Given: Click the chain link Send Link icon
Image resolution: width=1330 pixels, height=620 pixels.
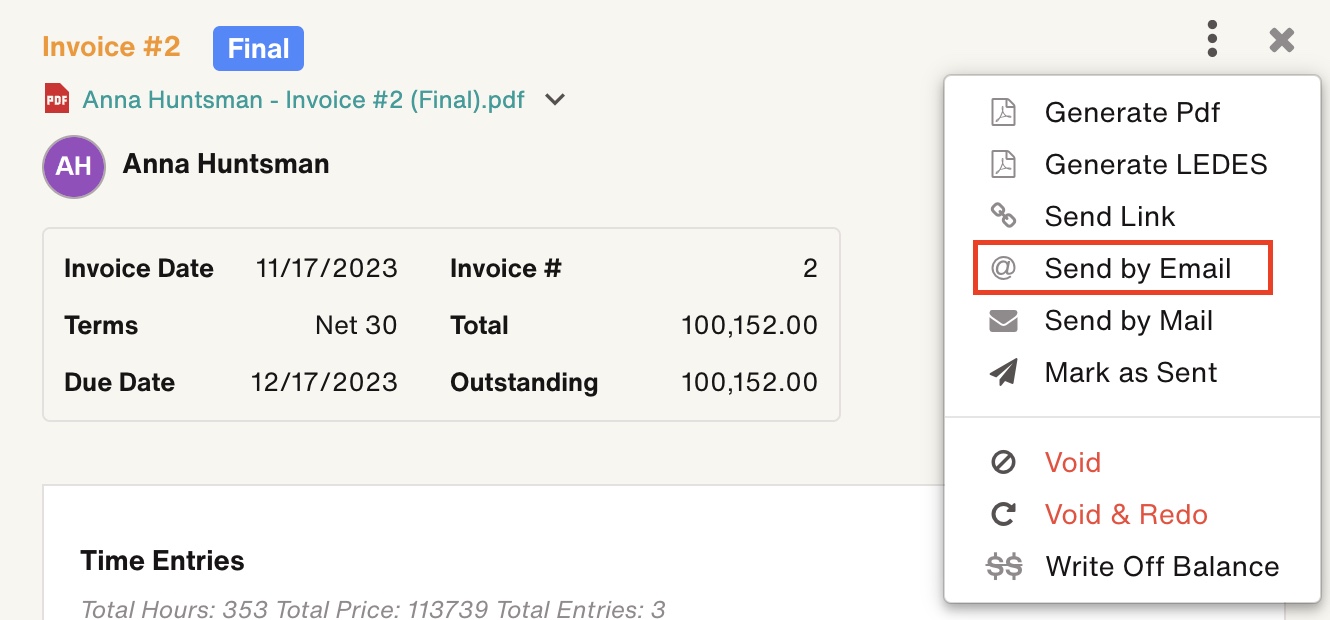Looking at the screenshot, I should [x=1003, y=216].
